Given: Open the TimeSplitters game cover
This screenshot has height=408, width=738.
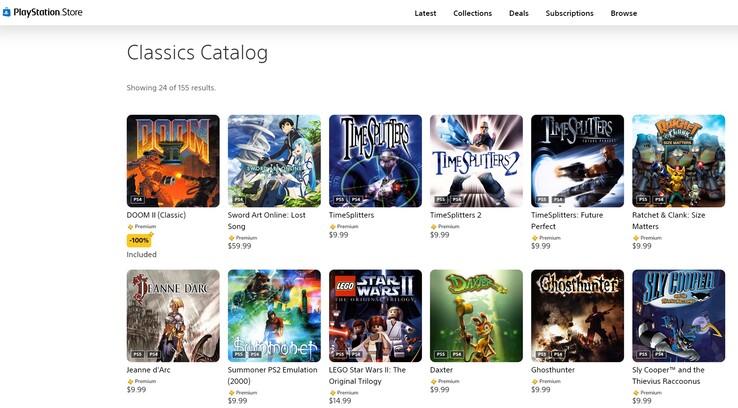Looking at the screenshot, I should (x=375, y=160).
